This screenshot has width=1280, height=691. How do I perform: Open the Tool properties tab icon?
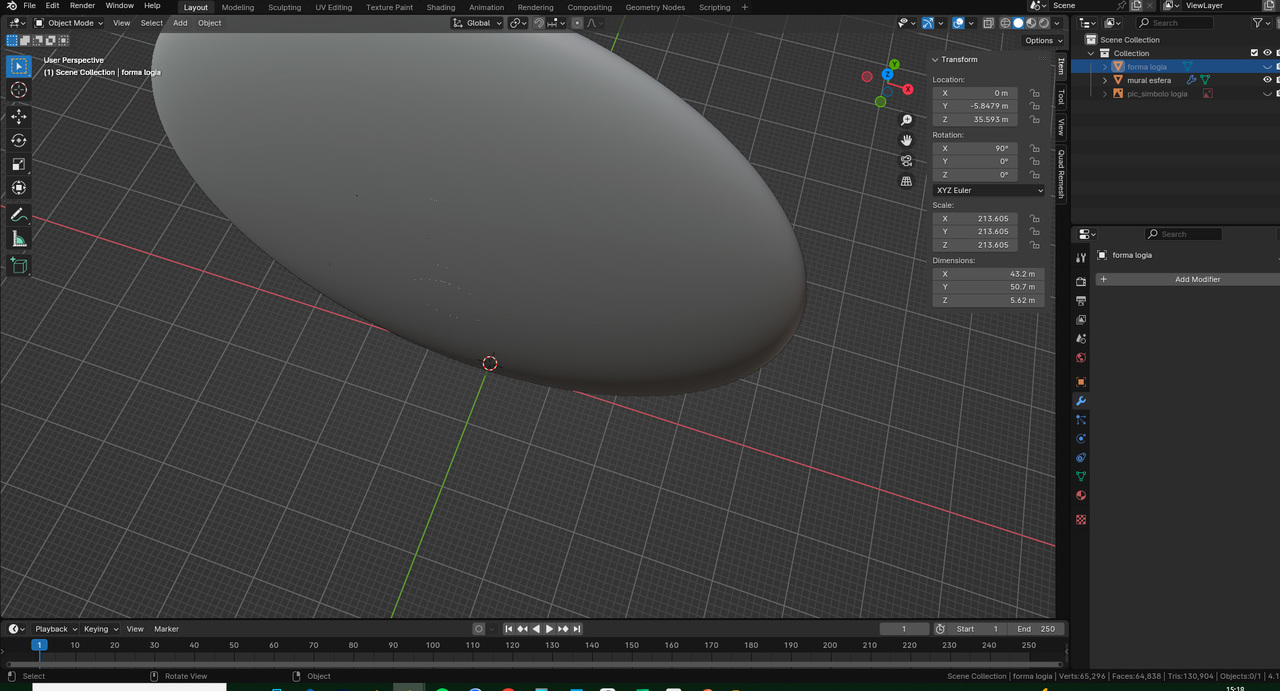pyautogui.click(x=1081, y=257)
